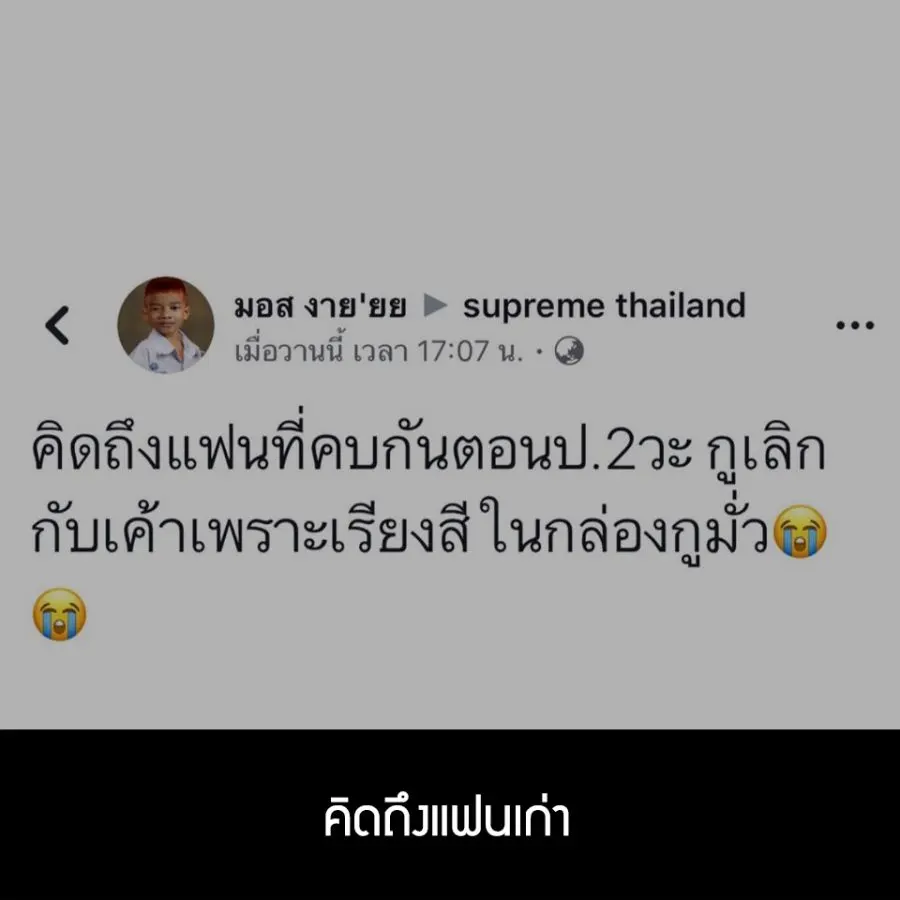Screen dimensions: 900x900
Task: Click the 17:07 time in the timestamp
Action: tap(453, 351)
